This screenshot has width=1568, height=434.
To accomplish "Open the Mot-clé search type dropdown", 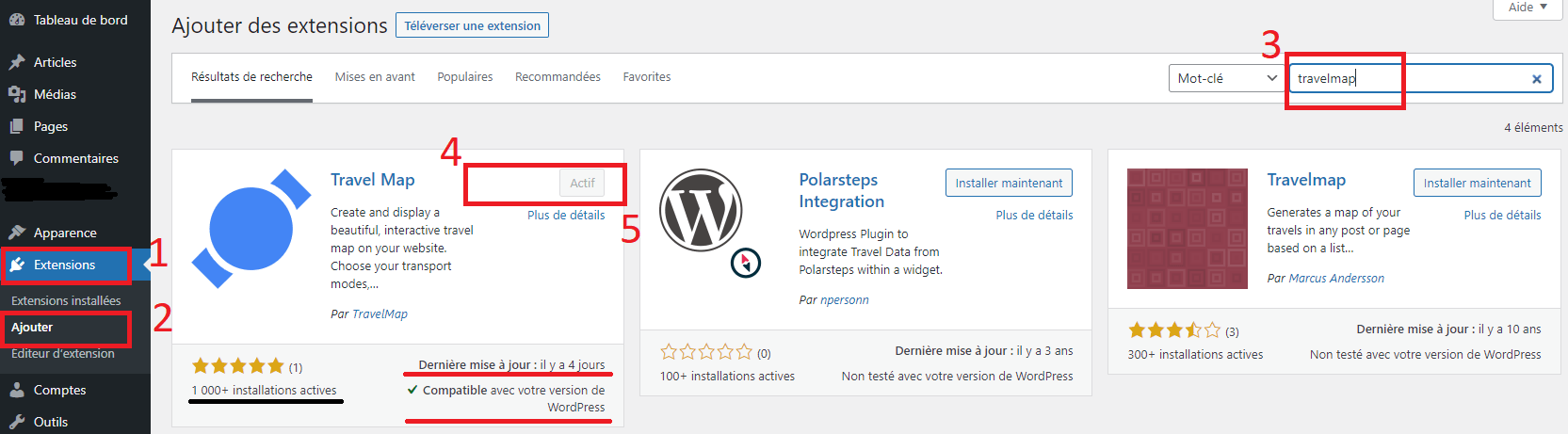I will coord(1227,78).
